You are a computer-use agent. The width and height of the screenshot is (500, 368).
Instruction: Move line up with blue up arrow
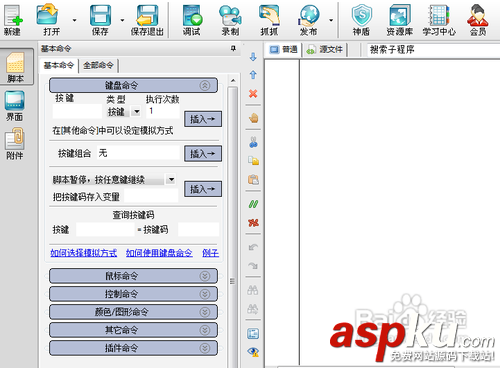pos(253,75)
